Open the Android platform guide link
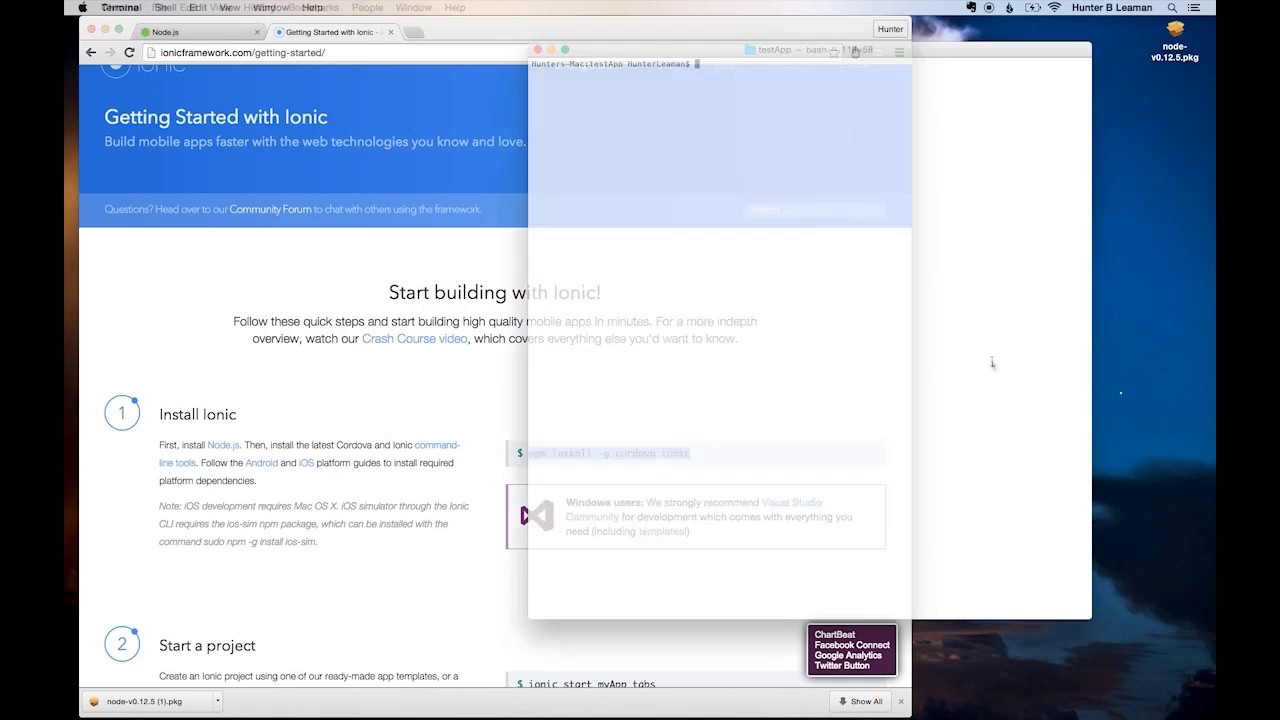Image resolution: width=1280 pixels, height=720 pixels. pyautogui.click(x=261, y=463)
